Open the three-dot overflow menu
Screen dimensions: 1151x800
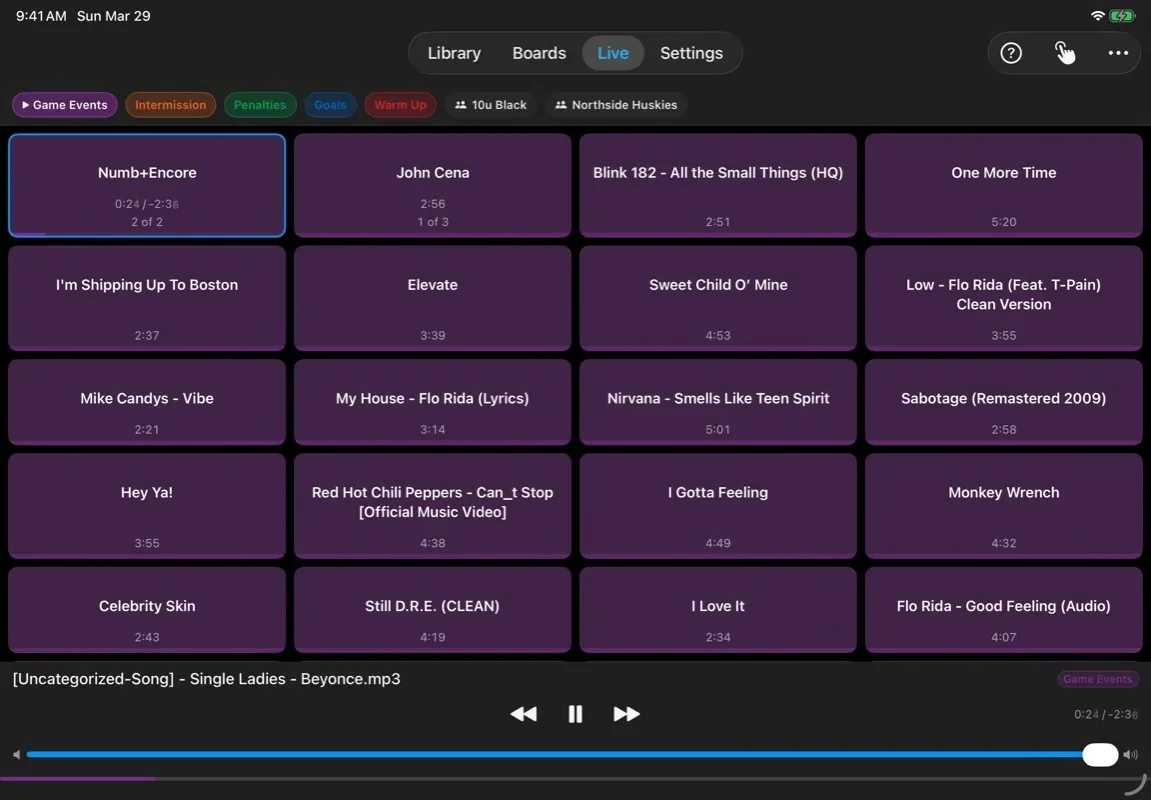(x=1117, y=52)
